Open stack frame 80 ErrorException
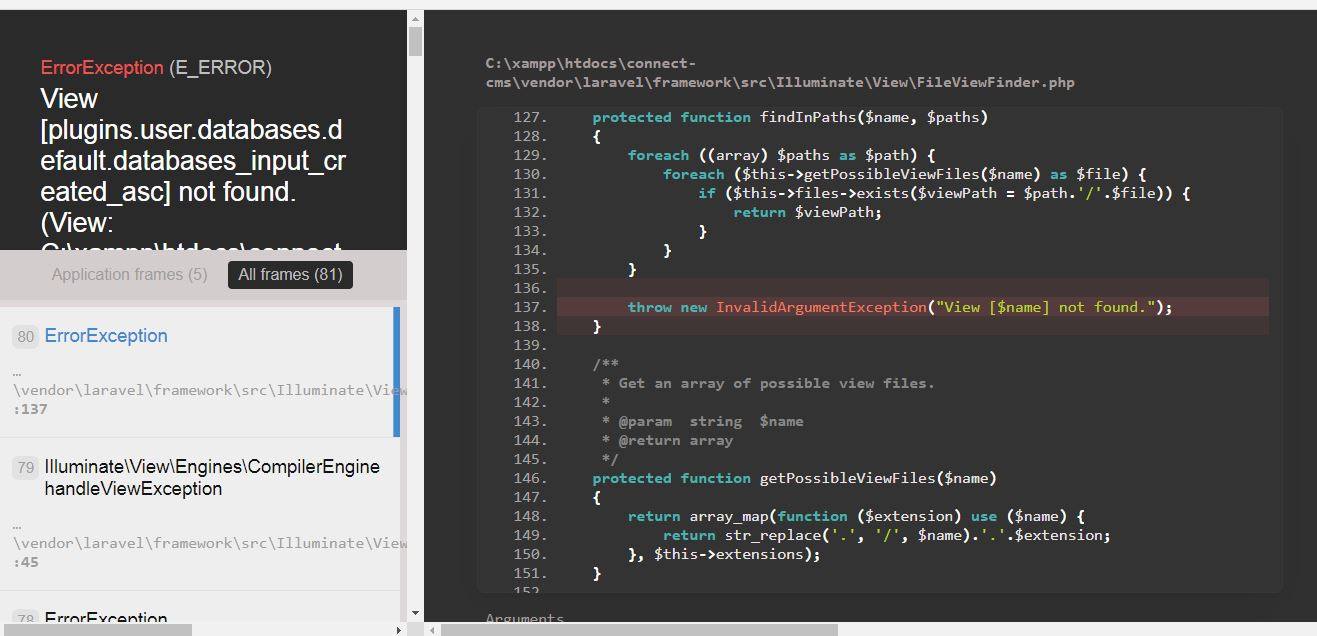 (105, 335)
